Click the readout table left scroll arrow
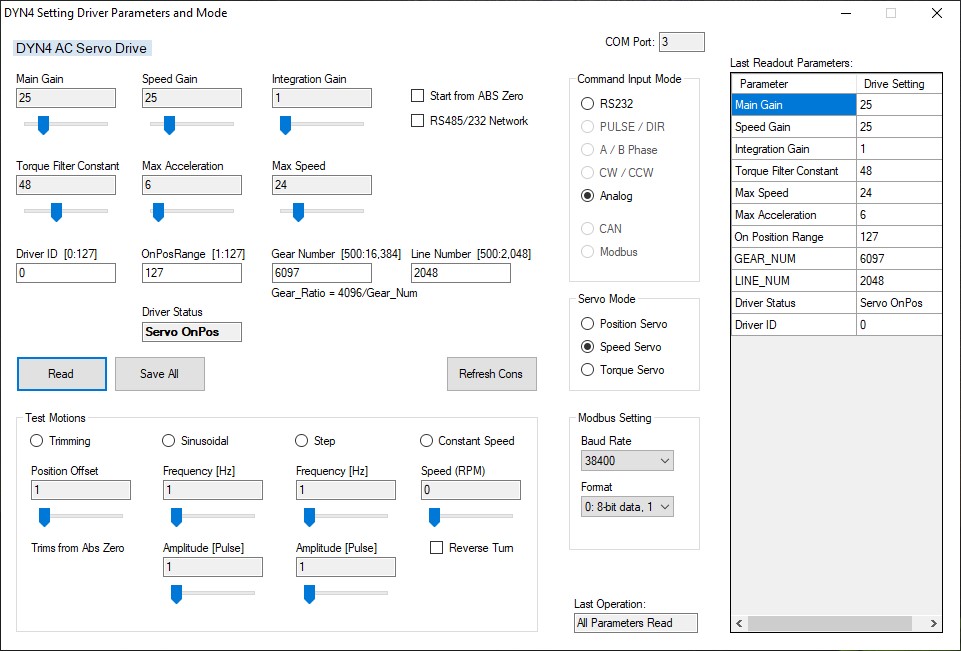The height and width of the screenshot is (651, 961). [739, 623]
